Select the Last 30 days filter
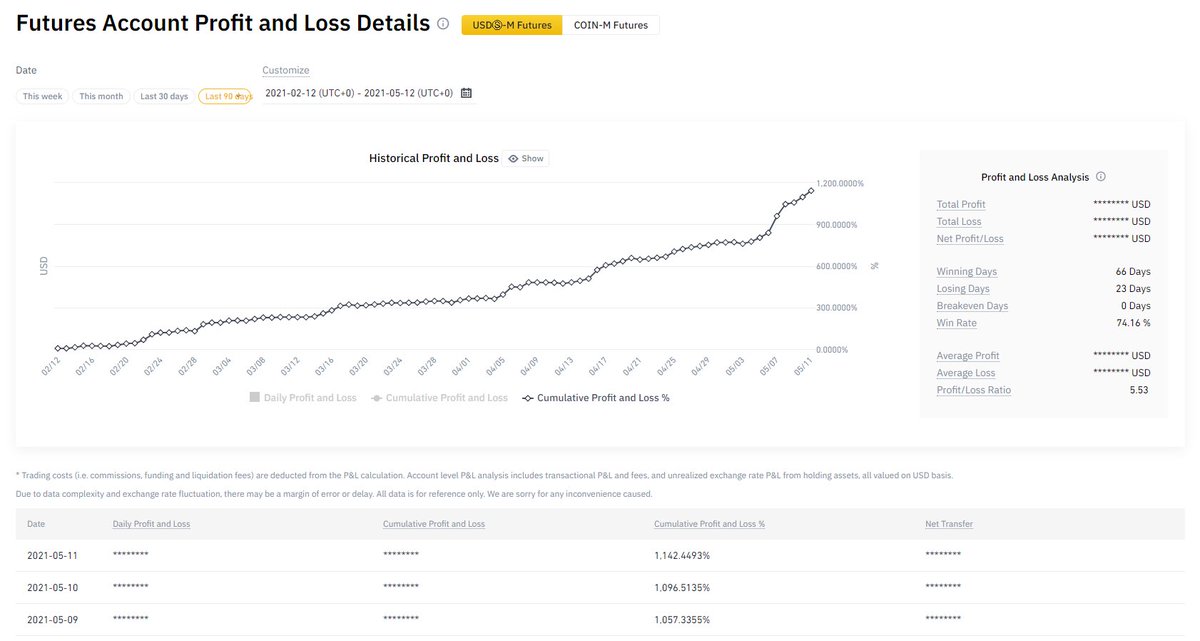Screen dimensions: 1200x641 coord(164,96)
